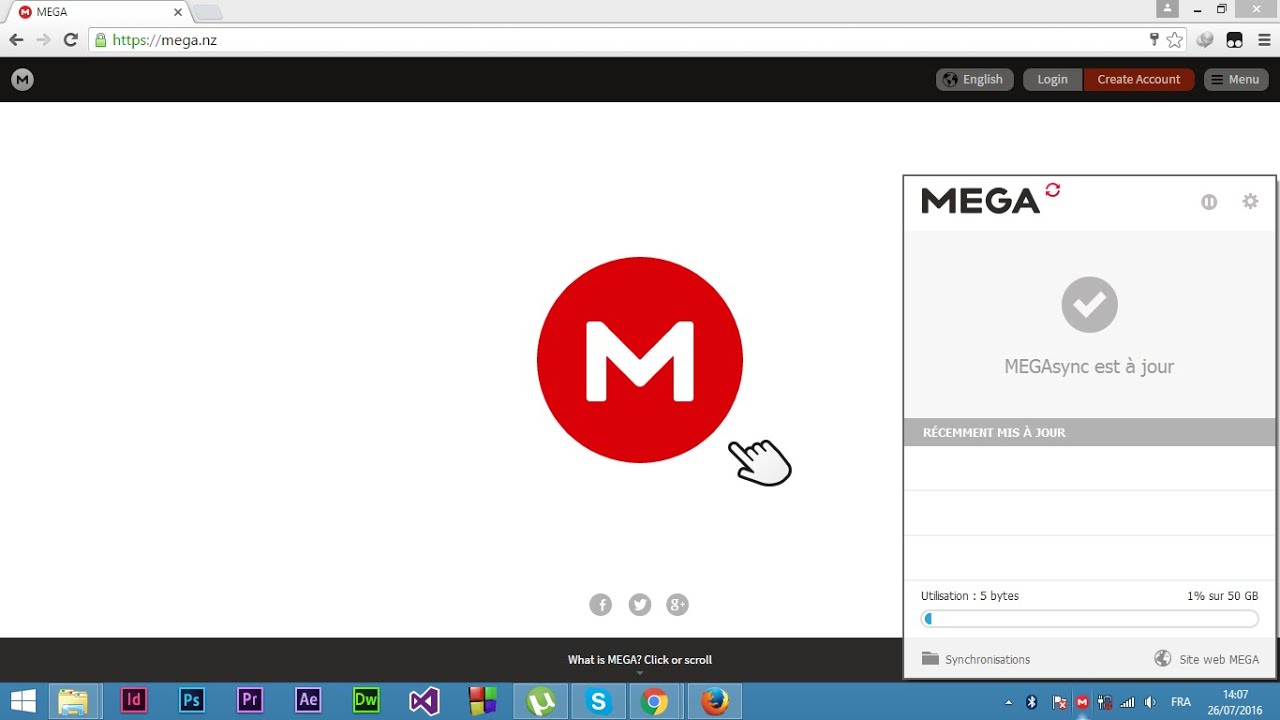Viewport: 1280px width, 720px height.
Task: Switch to Chrome in the taskbar
Action: [656, 701]
